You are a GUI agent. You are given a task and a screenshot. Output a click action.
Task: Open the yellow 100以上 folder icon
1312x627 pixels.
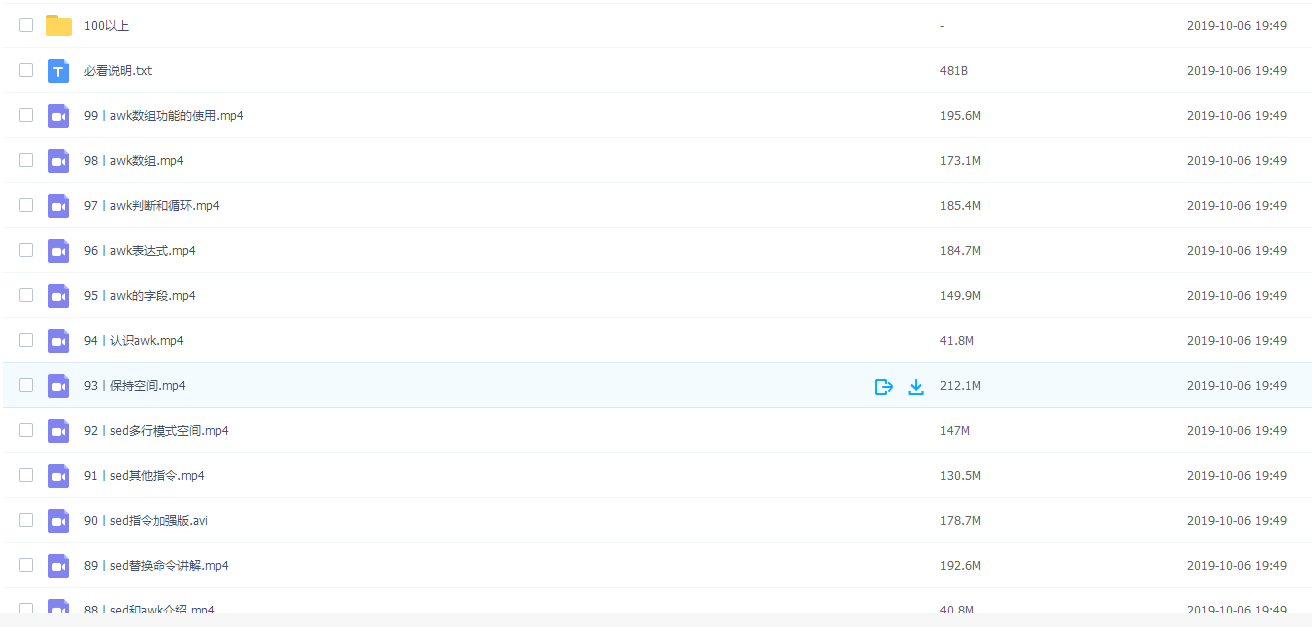click(x=59, y=25)
